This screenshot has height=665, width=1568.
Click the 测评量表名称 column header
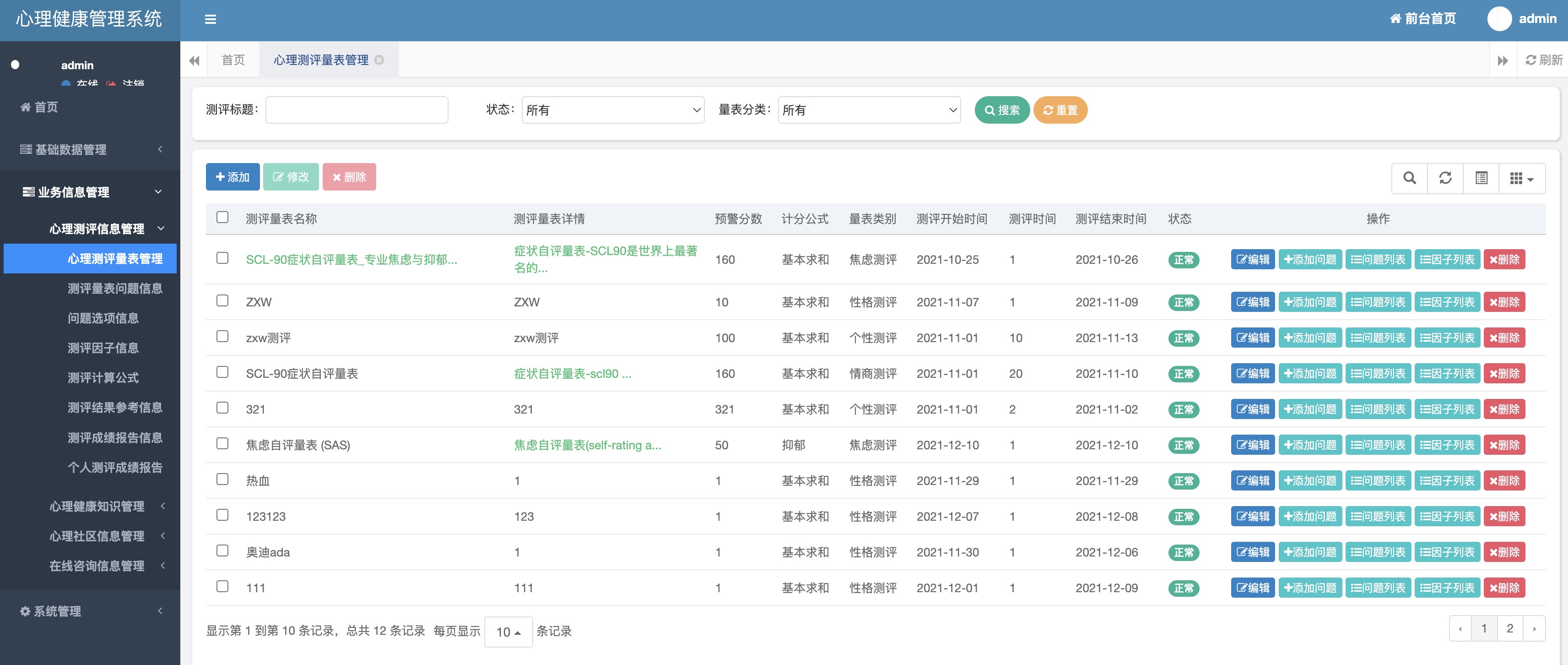click(x=281, y=218)
